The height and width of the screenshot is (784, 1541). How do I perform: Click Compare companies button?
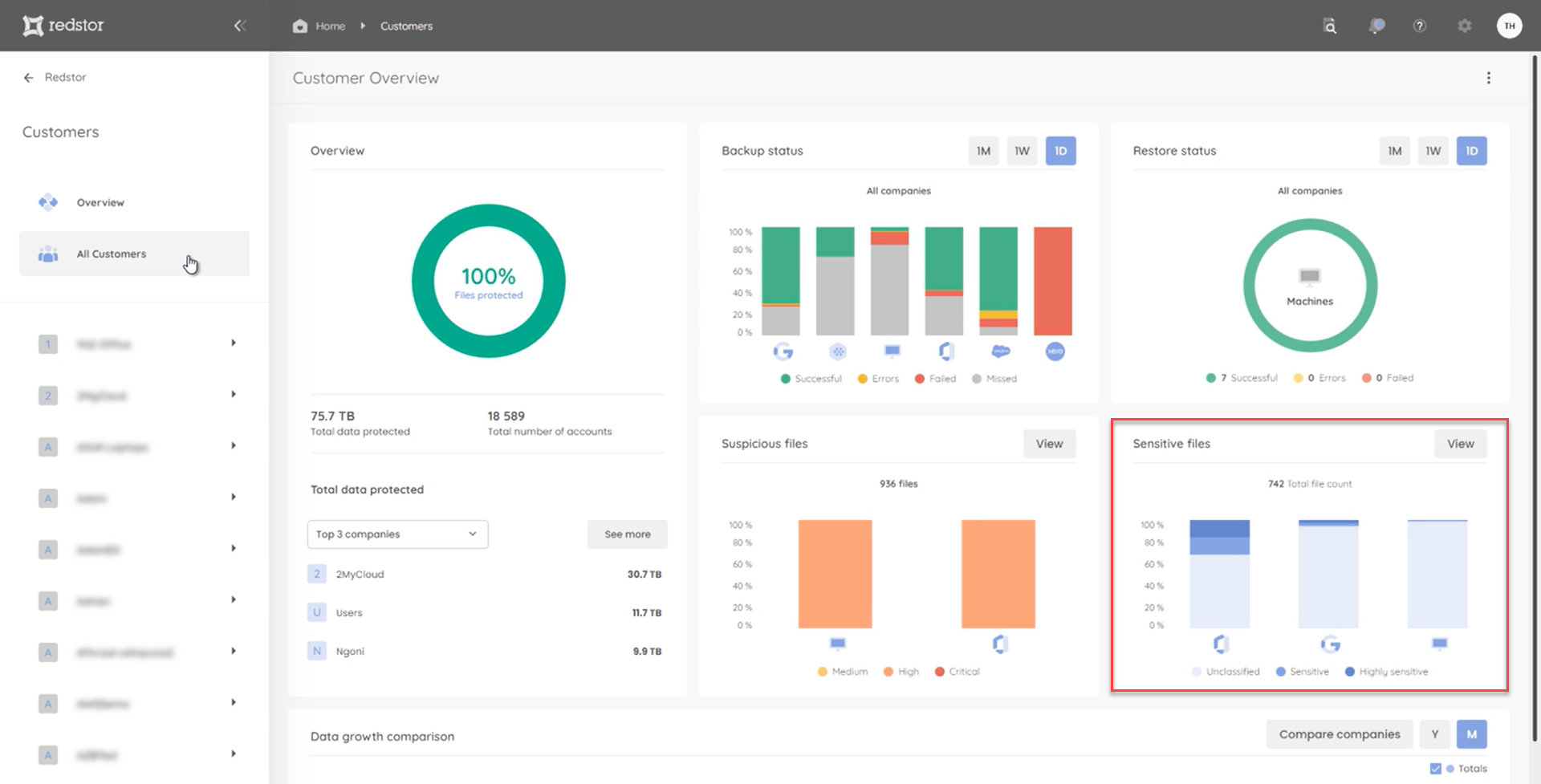[x=1340, y=734]
